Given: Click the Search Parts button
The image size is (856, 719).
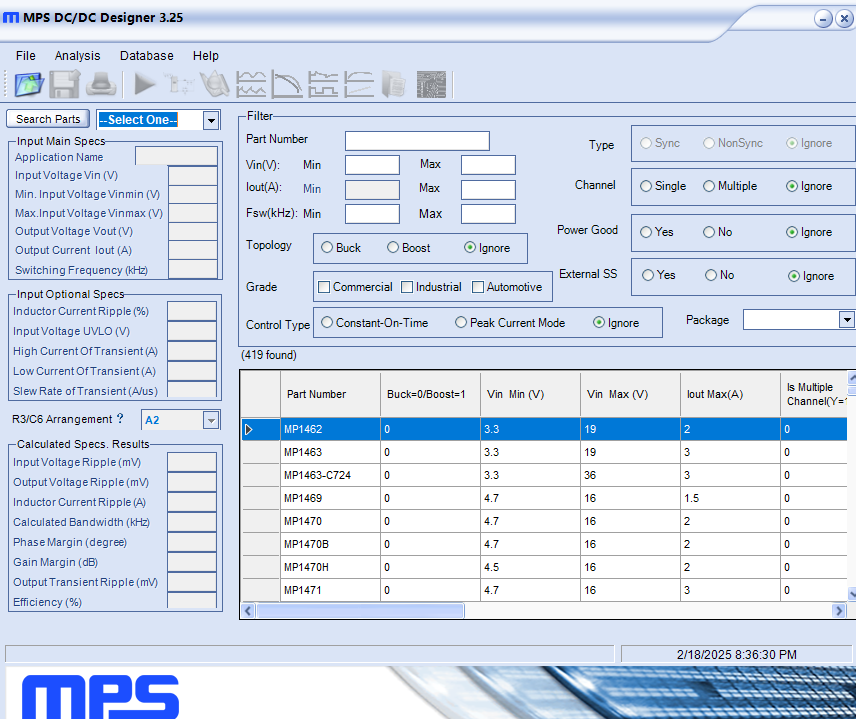Looking at the screenshot, I should click(x=47, y=118).
